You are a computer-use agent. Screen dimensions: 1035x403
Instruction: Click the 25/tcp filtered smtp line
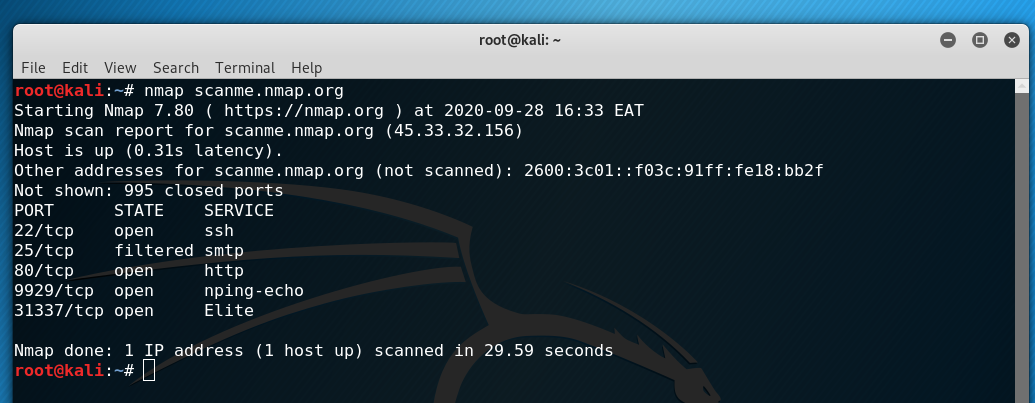point(129,251)
